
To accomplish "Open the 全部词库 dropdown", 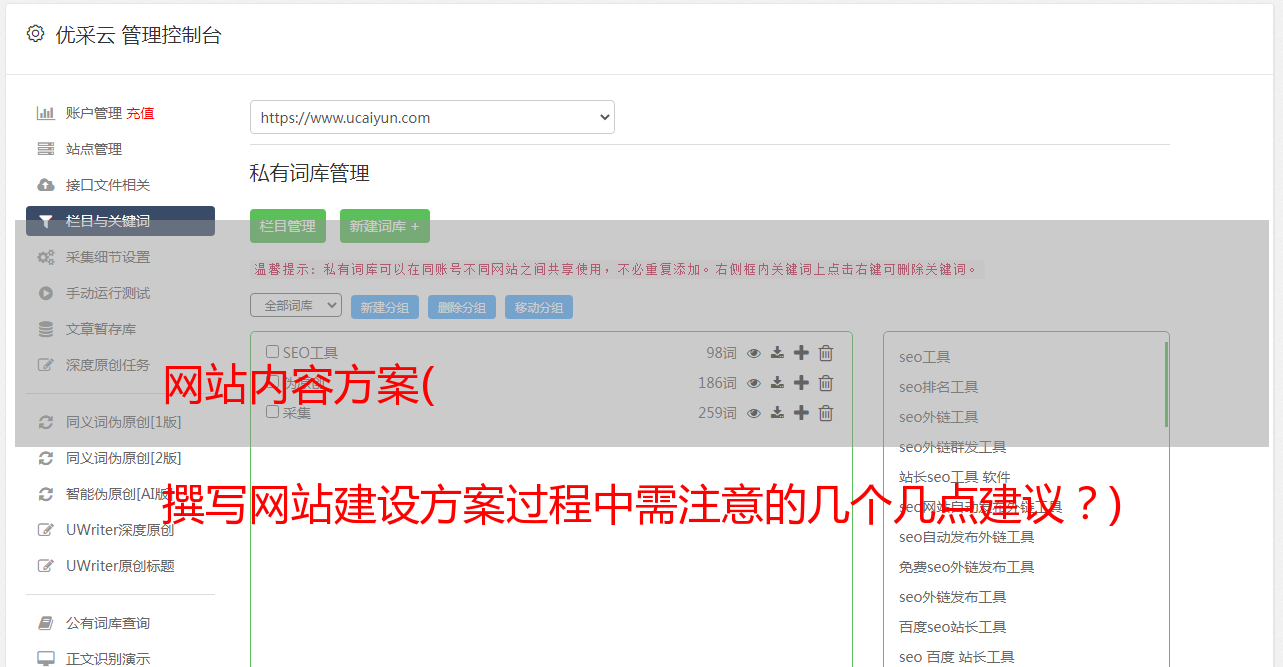I will coord(296,305).
